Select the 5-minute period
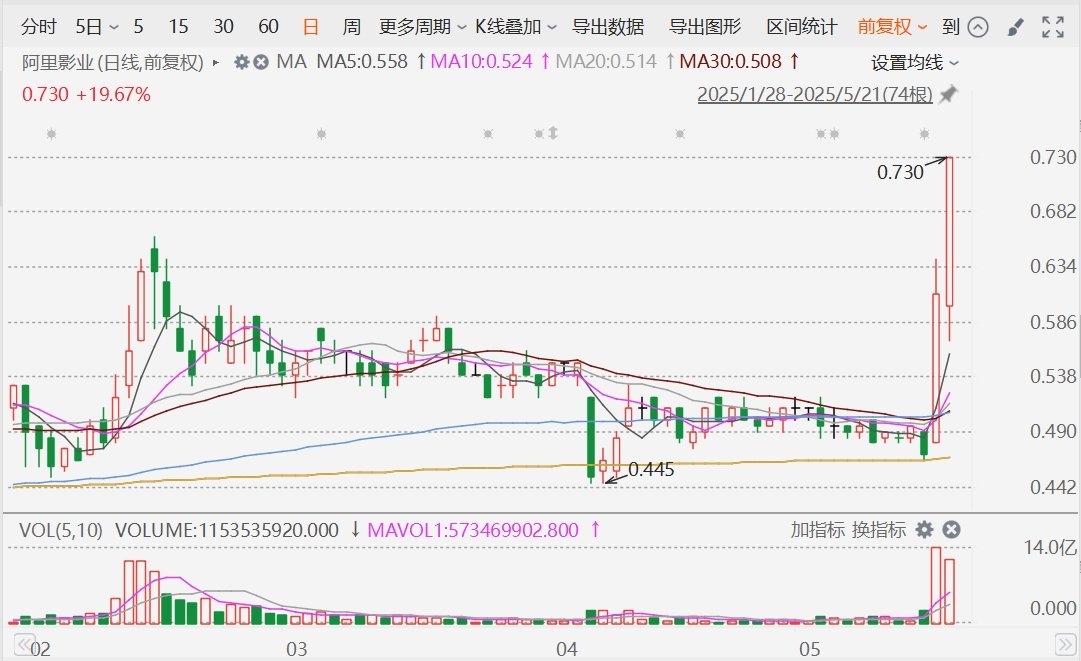 [139, 27]
